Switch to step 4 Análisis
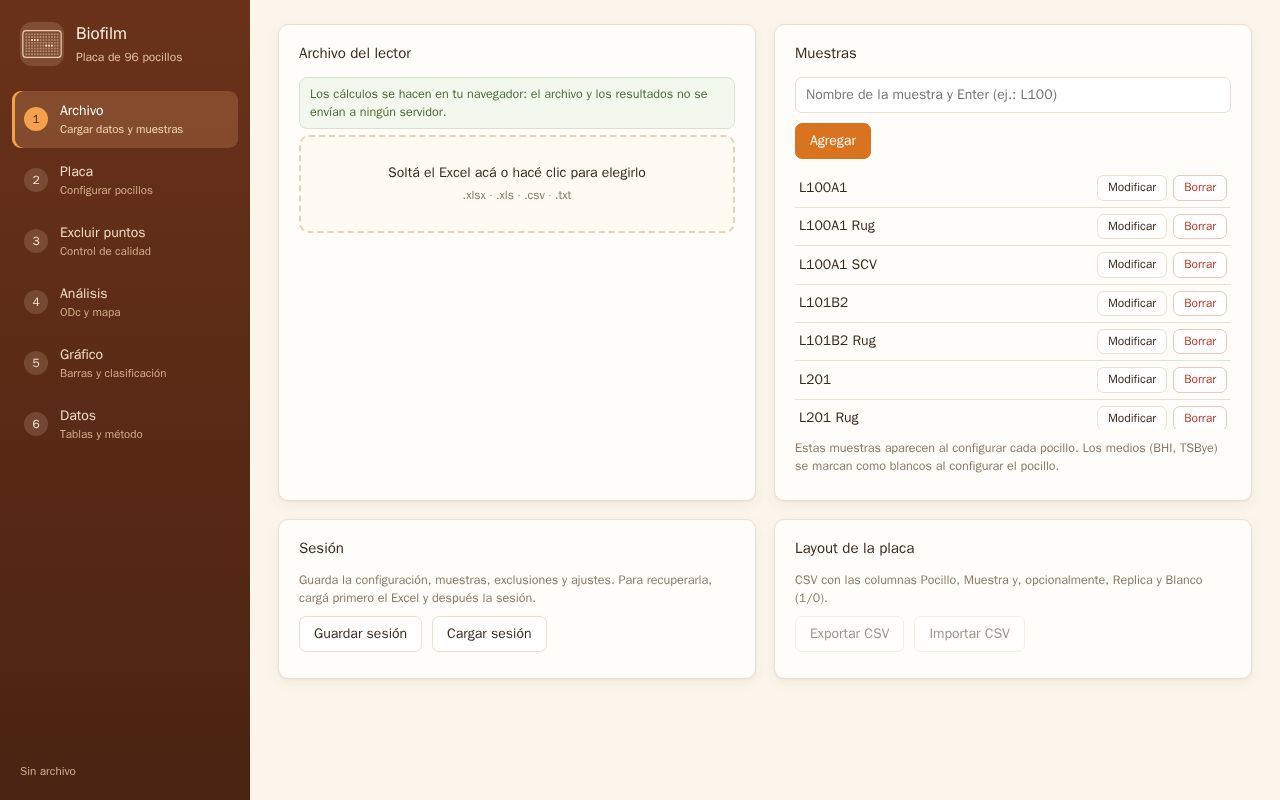The height and width of the screenshot is (800, 1280). pos(125,302)
